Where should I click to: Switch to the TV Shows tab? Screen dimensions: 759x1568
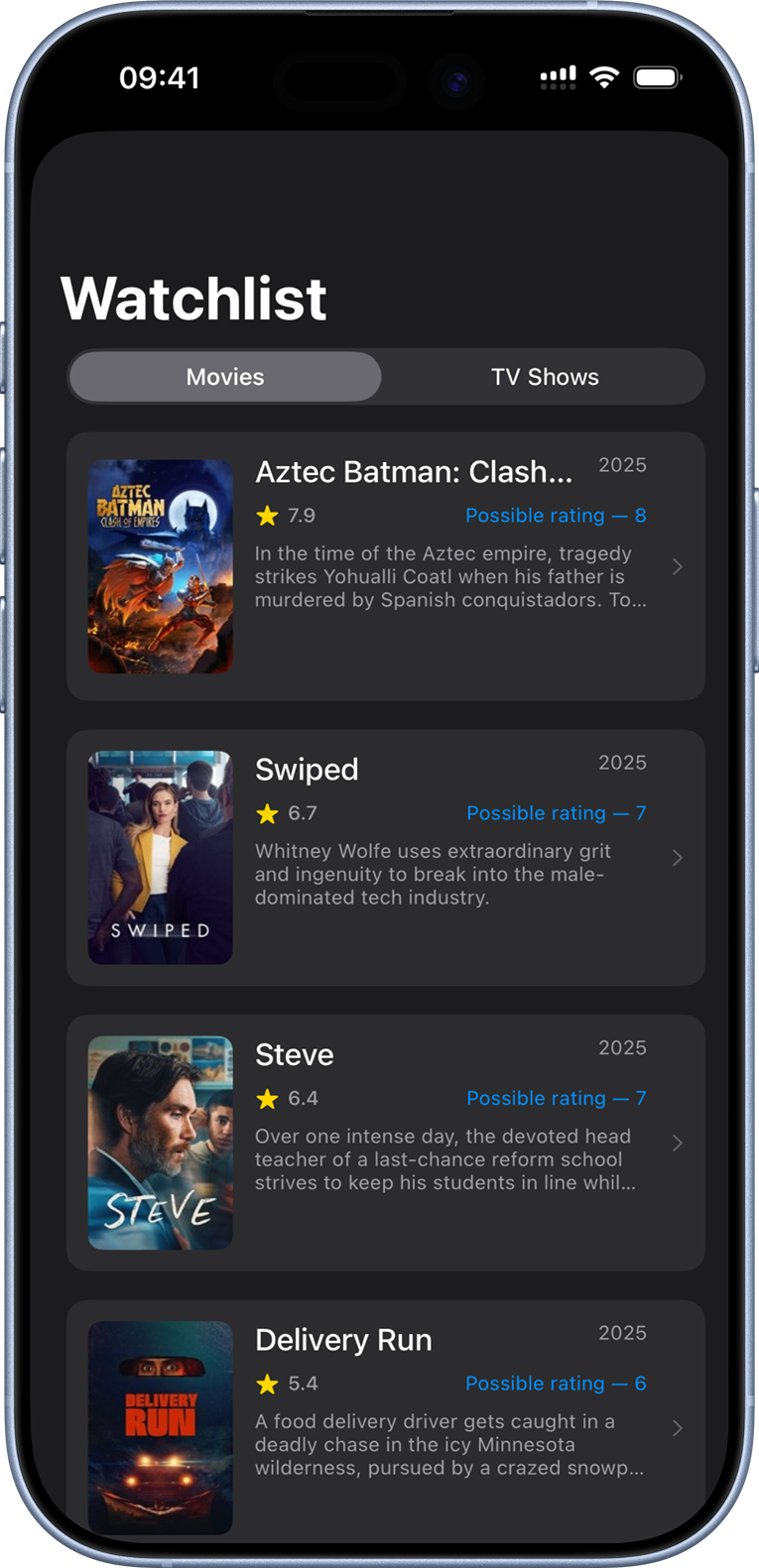(x=545, y=377)
